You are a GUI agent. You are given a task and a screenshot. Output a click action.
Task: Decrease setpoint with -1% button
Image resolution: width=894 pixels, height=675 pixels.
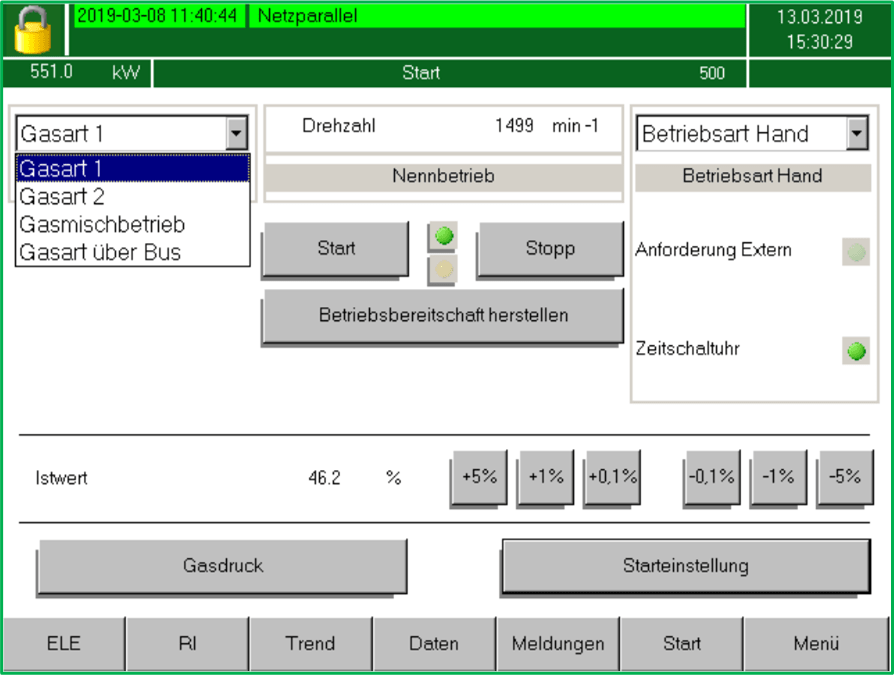point(777,478)
